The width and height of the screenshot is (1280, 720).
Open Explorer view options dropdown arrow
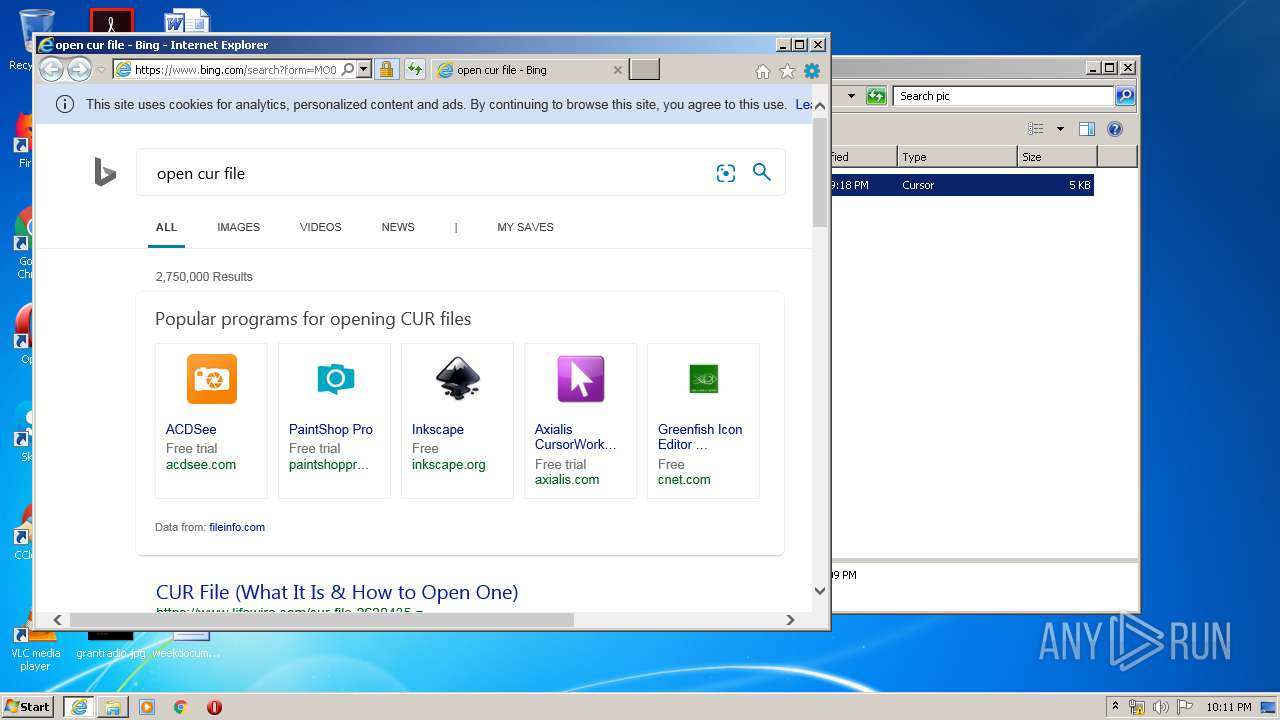1060,129
